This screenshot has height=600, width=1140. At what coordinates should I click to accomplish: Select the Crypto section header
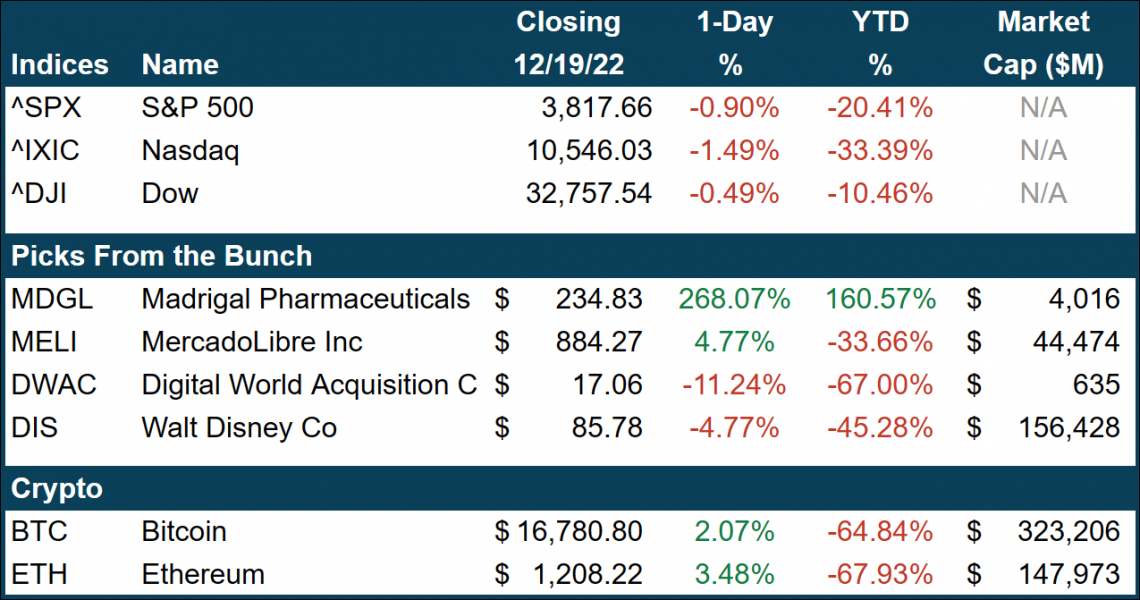pos(56,489)
